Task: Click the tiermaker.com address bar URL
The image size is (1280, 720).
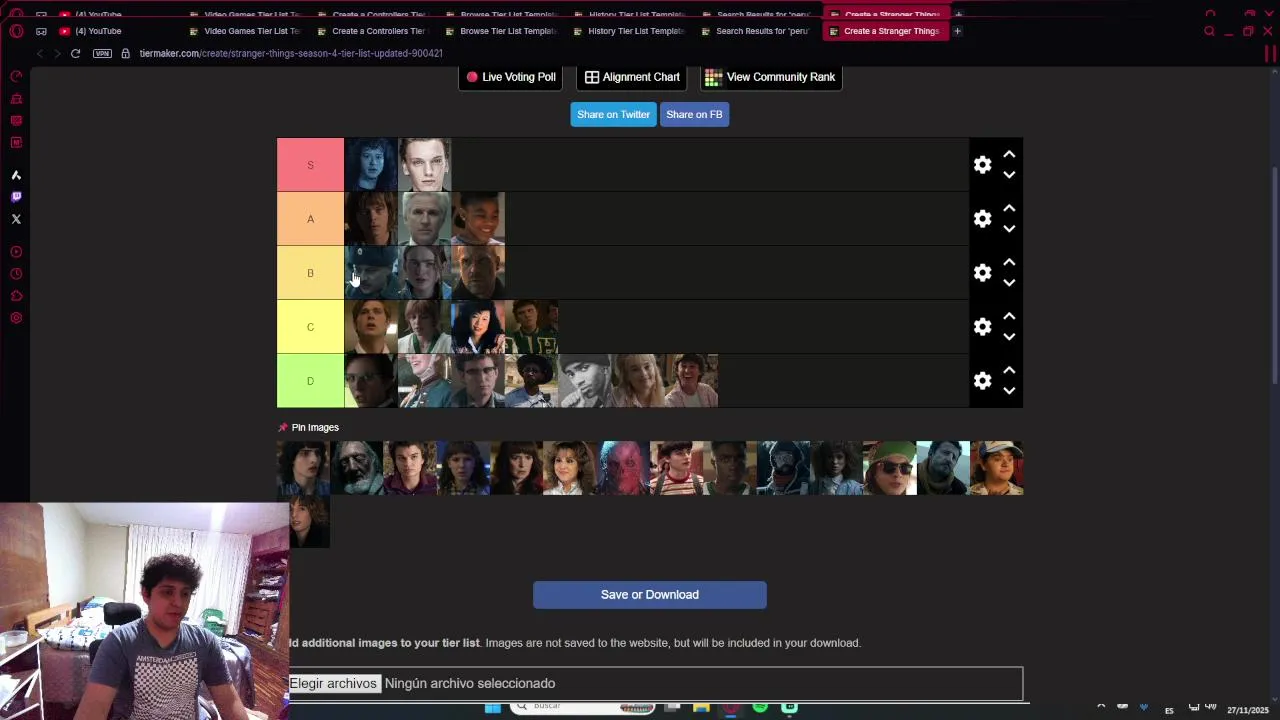Action: (x=291, y=53)
